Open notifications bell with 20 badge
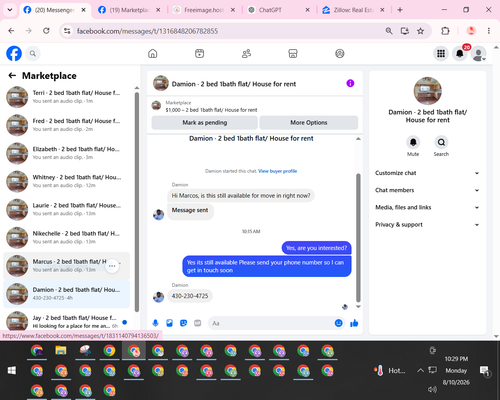500x400 pixels. (x=460, y=53)
